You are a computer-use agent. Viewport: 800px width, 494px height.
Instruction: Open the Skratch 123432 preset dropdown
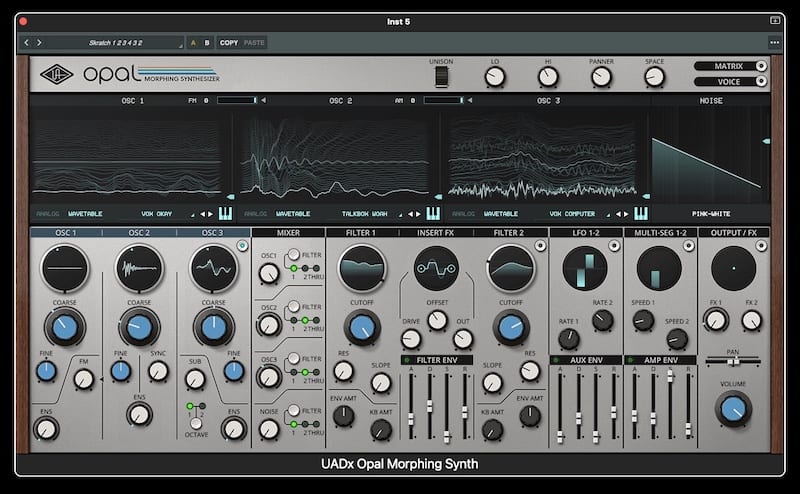coord(116,43)
